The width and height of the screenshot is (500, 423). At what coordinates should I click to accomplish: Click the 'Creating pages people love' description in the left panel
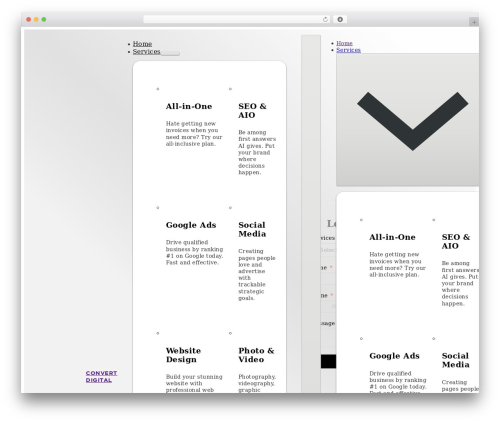pos(257,274)
